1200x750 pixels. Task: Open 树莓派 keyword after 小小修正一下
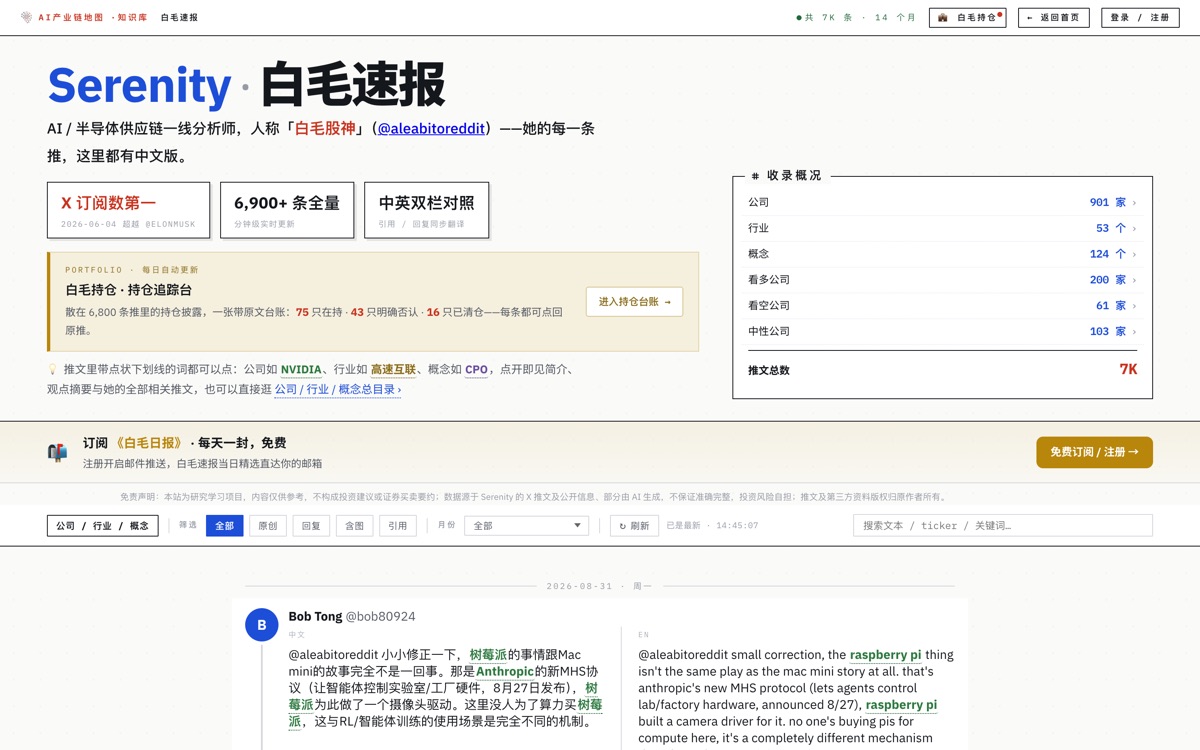(489, 655)
